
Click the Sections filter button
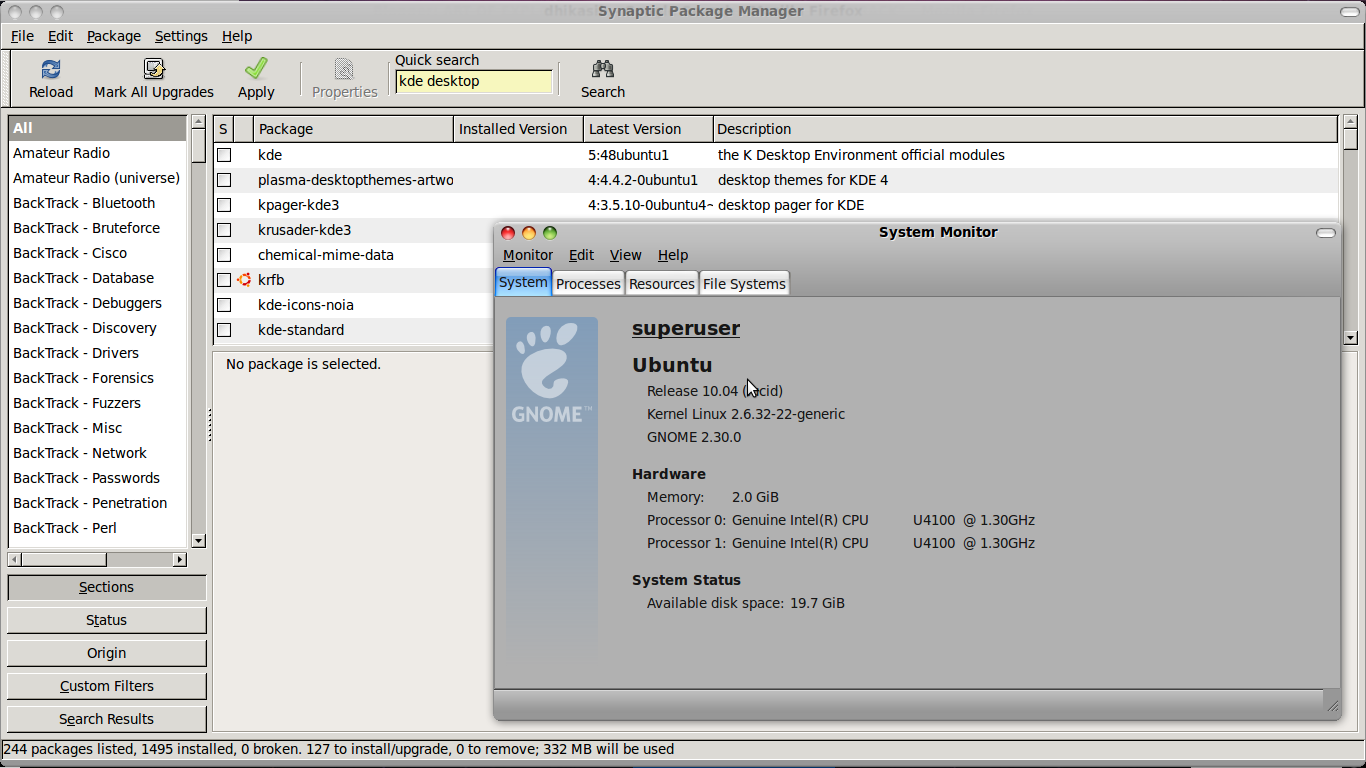point(107,587)
